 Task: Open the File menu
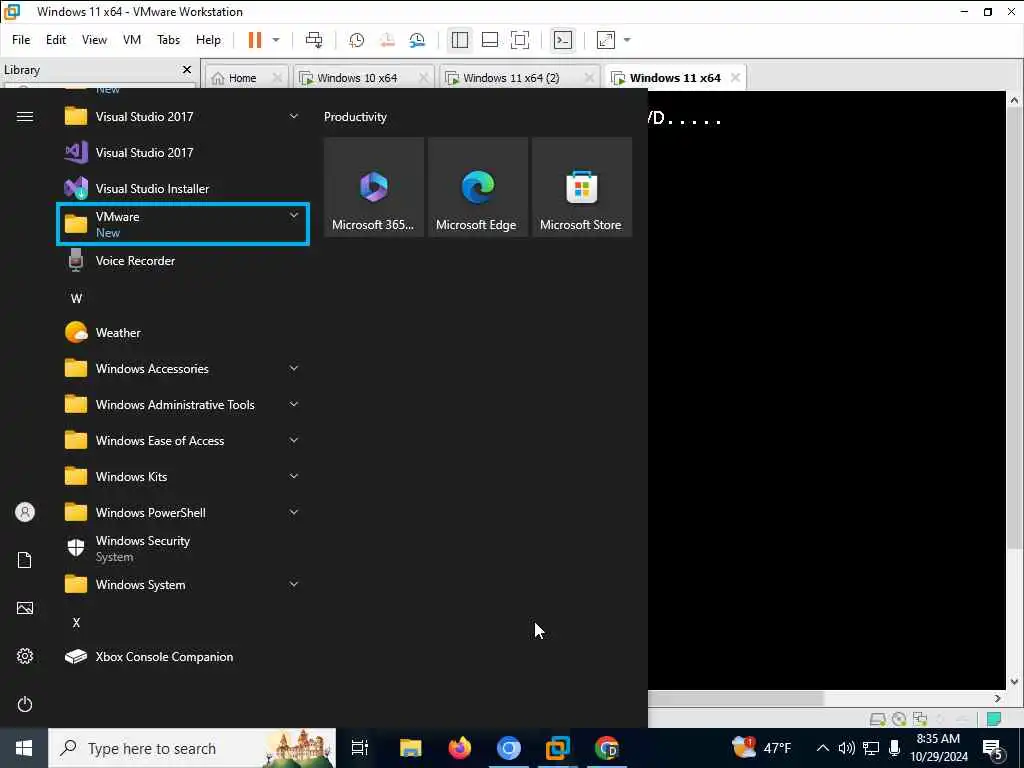click(x=21, y=40)
